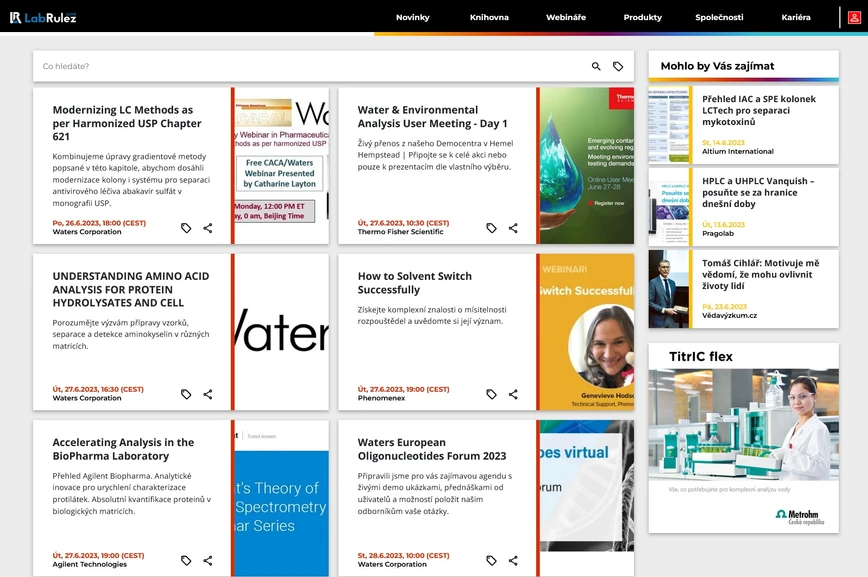868x577 pixels.
Task: Open 'Accelerating Analysis in the BioPharma Laboratory' title
Action: click(123, 449)
